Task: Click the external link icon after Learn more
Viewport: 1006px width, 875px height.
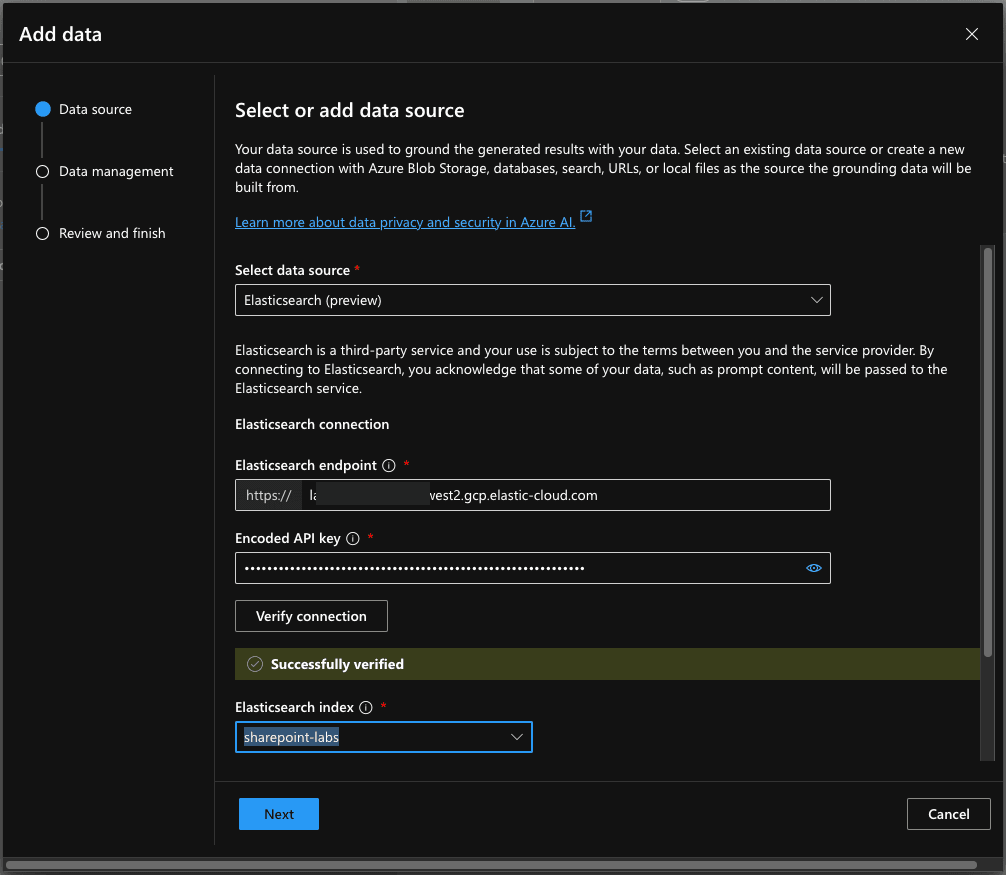Action: tap(586, 216)
